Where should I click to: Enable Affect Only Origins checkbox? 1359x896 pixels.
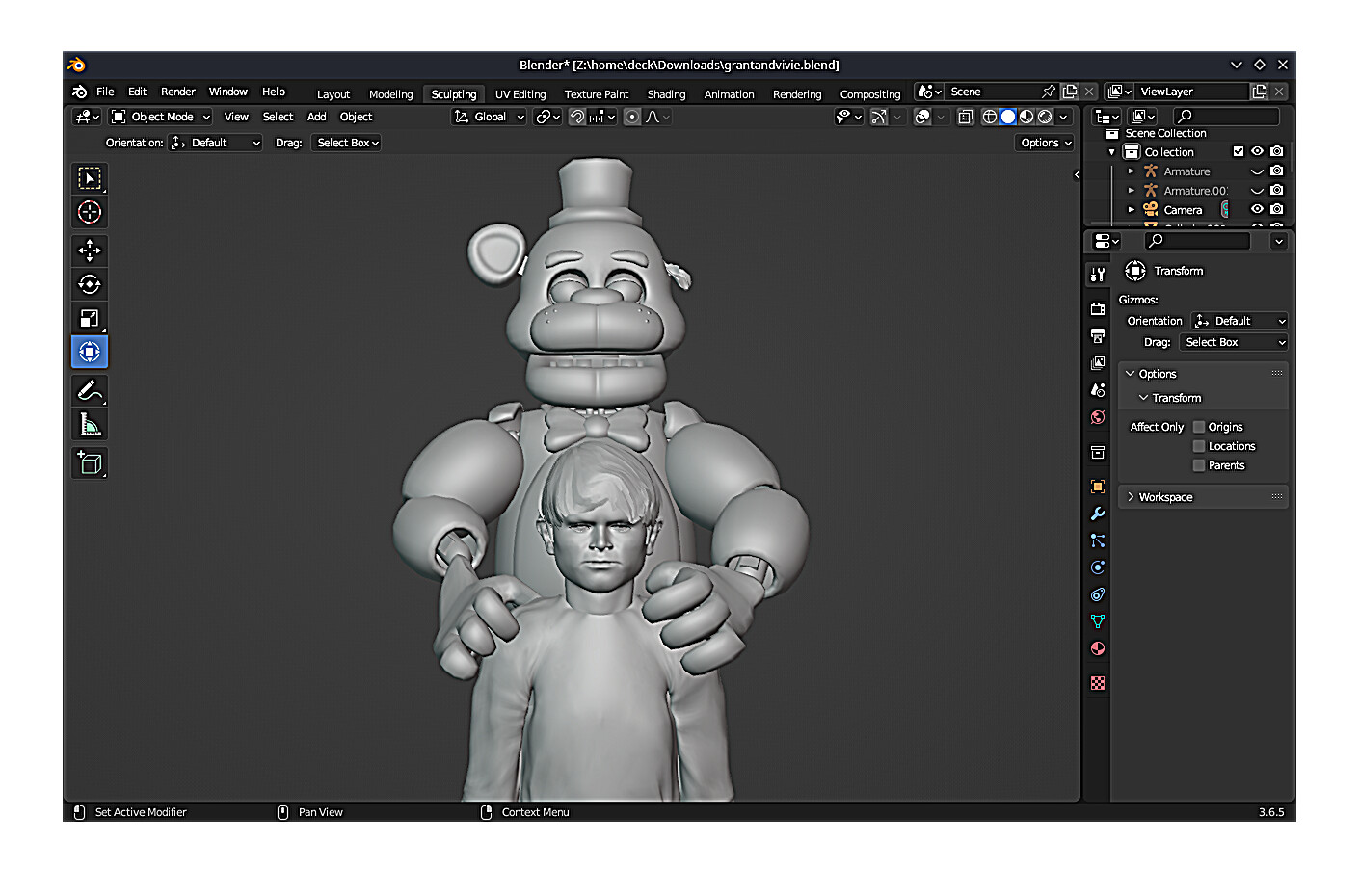(1199, 427)
